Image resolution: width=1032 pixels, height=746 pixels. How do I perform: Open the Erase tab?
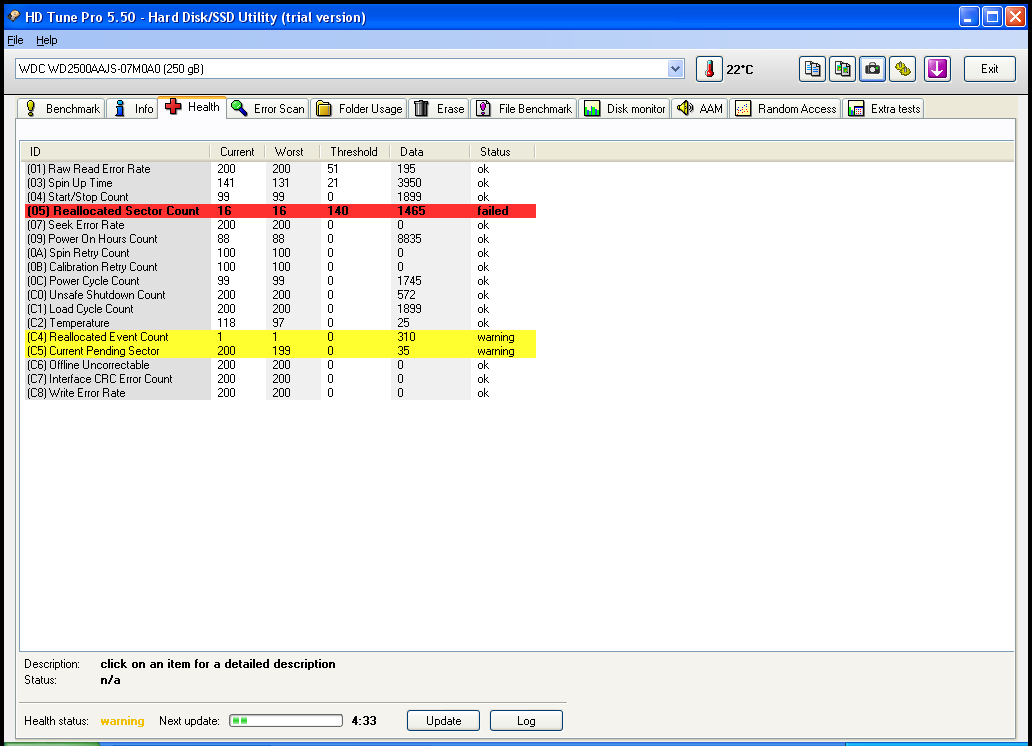[x=439, y=109]
